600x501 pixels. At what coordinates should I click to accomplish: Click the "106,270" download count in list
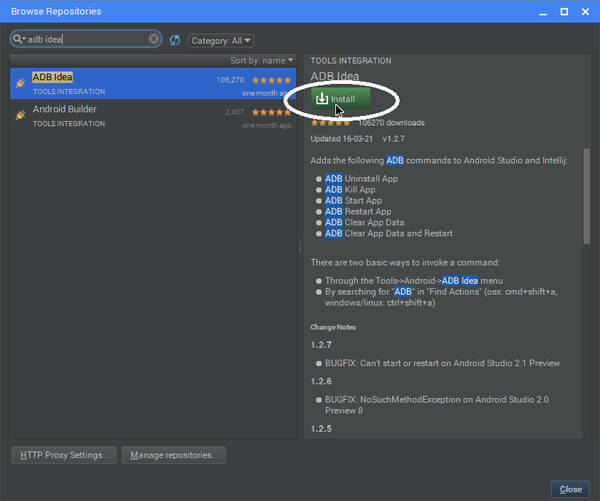pos(230,80)
